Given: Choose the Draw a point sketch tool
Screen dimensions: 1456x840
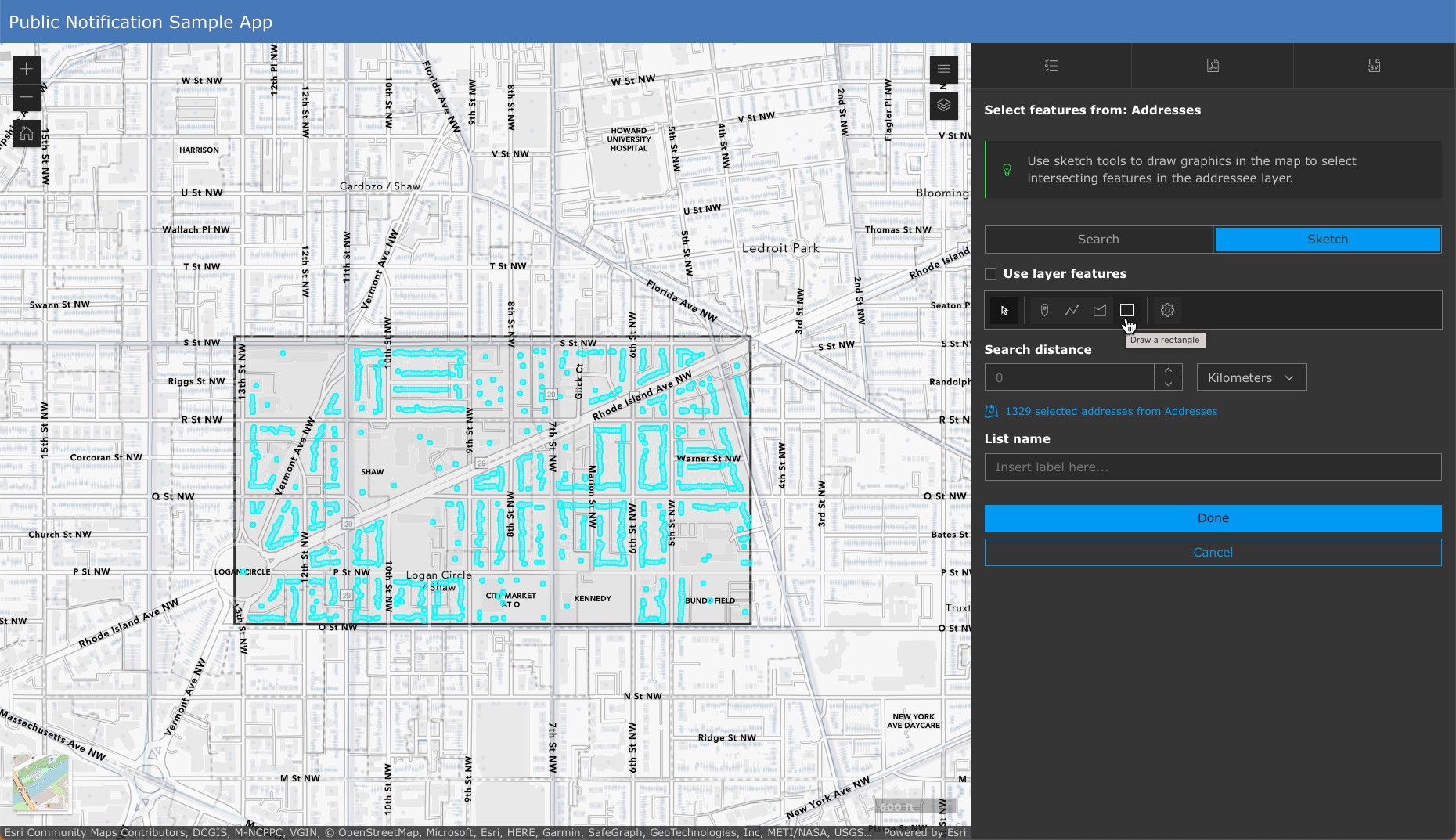Looking at the screenshot, I should click(x=1043, y=310).
